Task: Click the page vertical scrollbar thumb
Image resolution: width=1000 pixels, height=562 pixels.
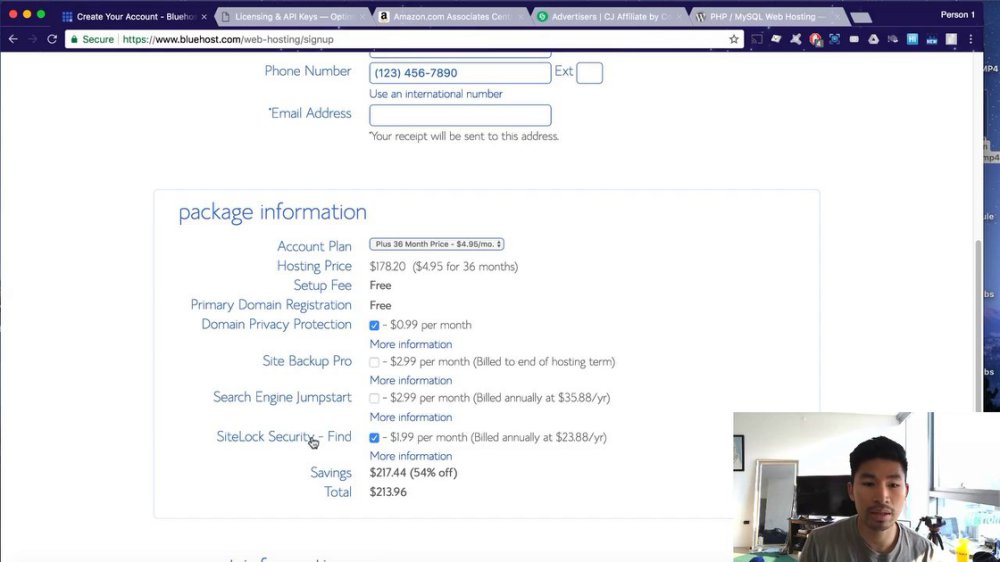Action: (979, 325)
